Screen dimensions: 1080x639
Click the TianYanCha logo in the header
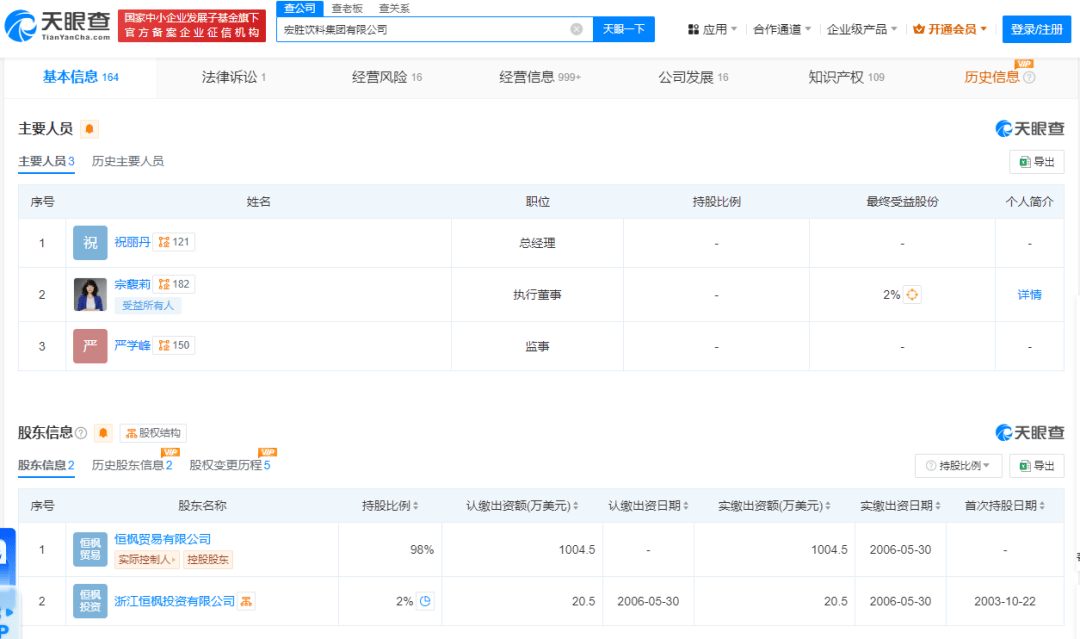tap(58, 25)
